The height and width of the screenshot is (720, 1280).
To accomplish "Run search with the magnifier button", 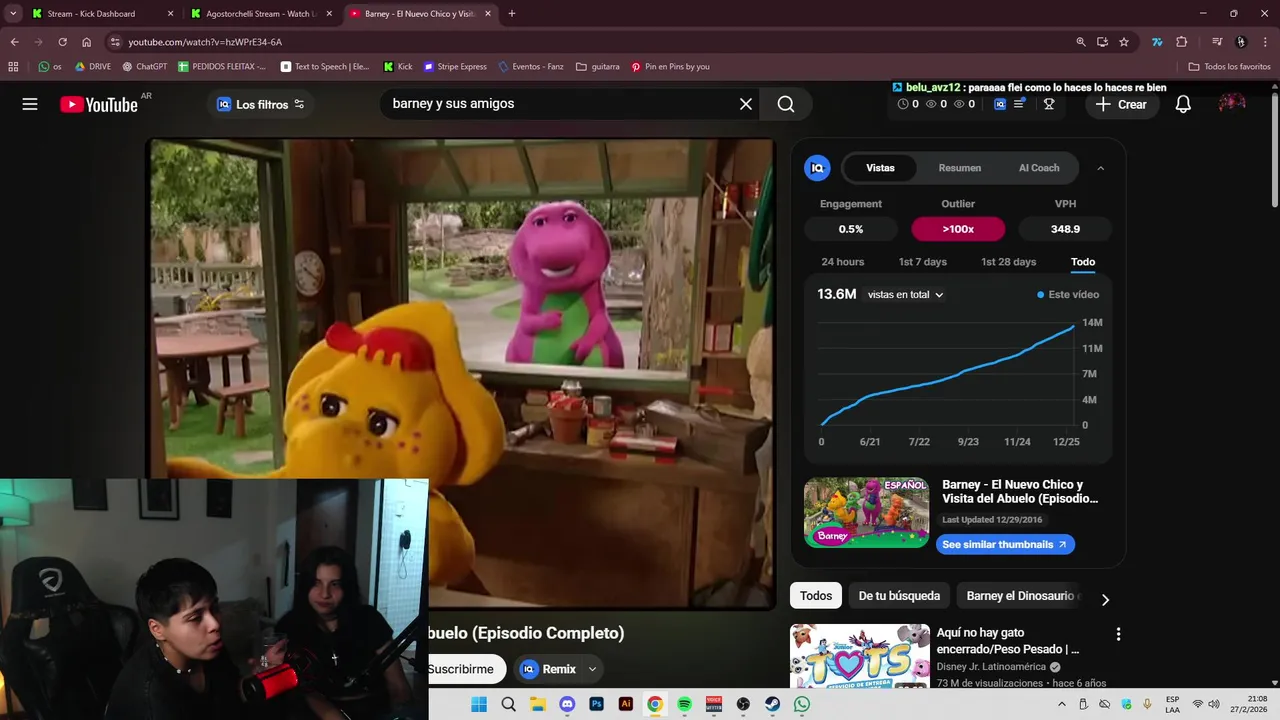I will point(786,104).
